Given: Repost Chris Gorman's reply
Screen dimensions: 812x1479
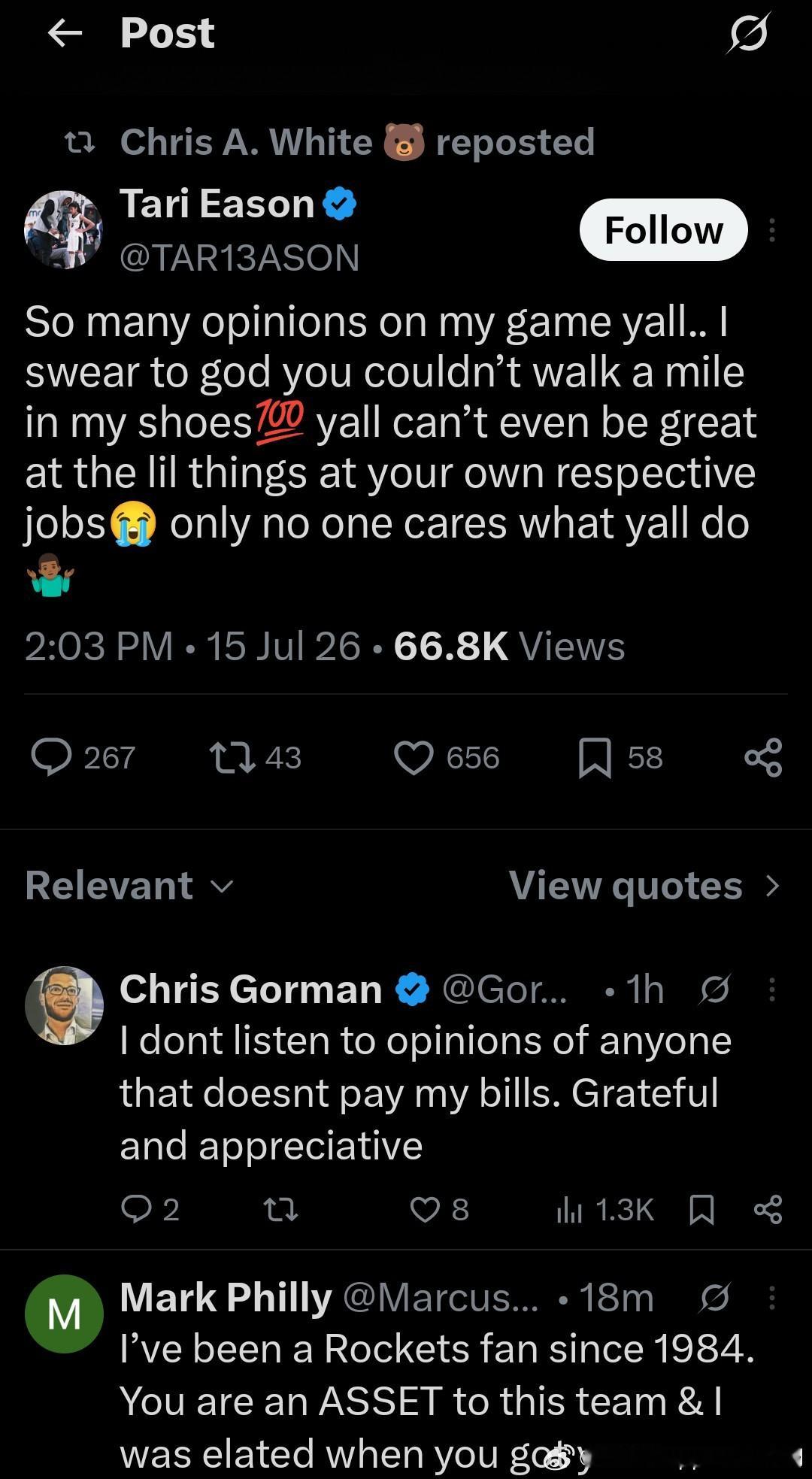Looking at the screenshot, I should click(x=281, y=1209).
